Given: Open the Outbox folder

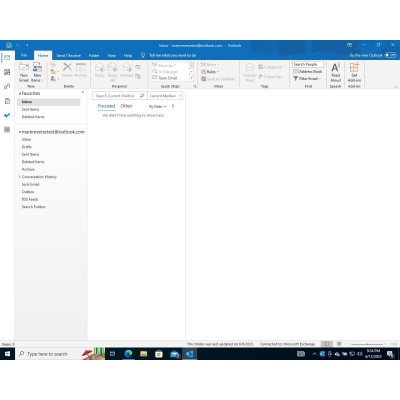Looking at the screenshot, I should click(28, 192).
